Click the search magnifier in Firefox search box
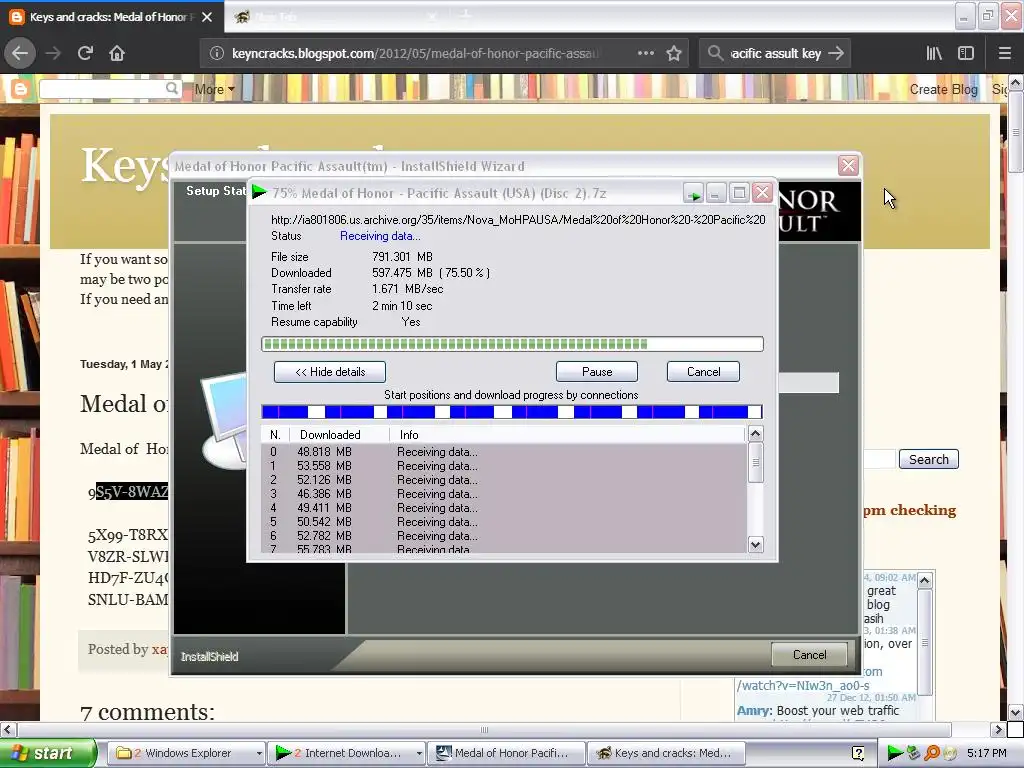The height and width of the screenshot is (768, 1024). pyautogui.click(x=716, y=53)
